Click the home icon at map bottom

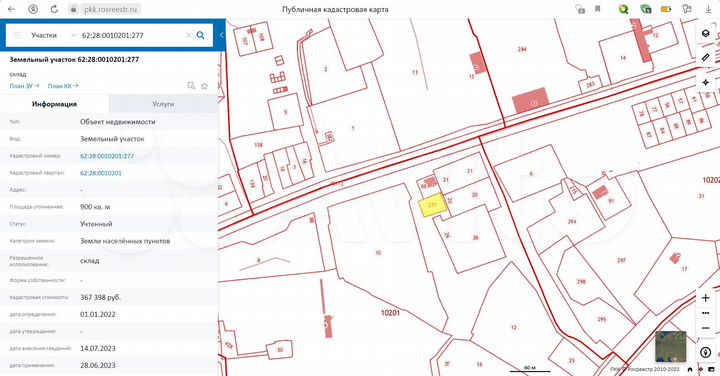[x=690, y=369]
